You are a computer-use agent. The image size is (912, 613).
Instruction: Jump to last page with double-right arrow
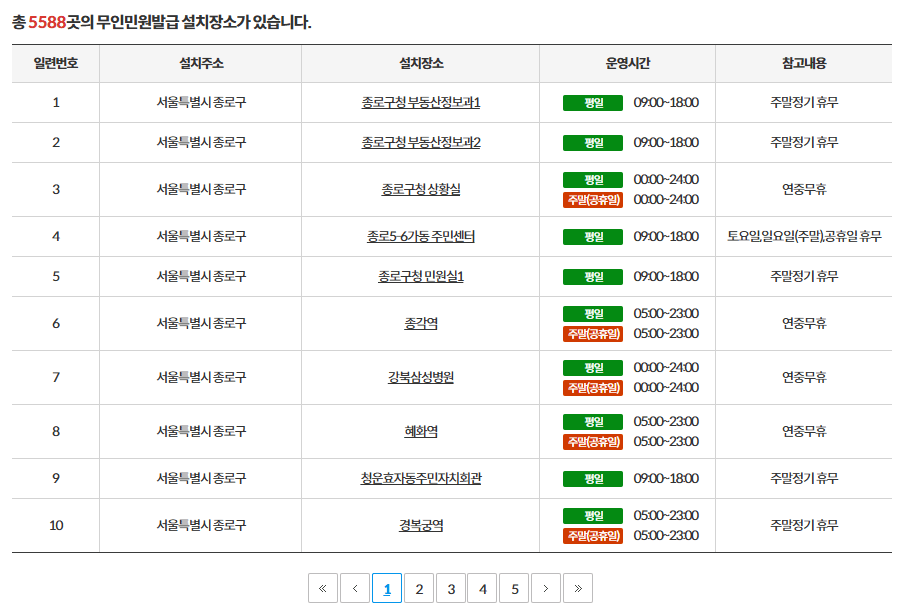click(x=579, y=588)
